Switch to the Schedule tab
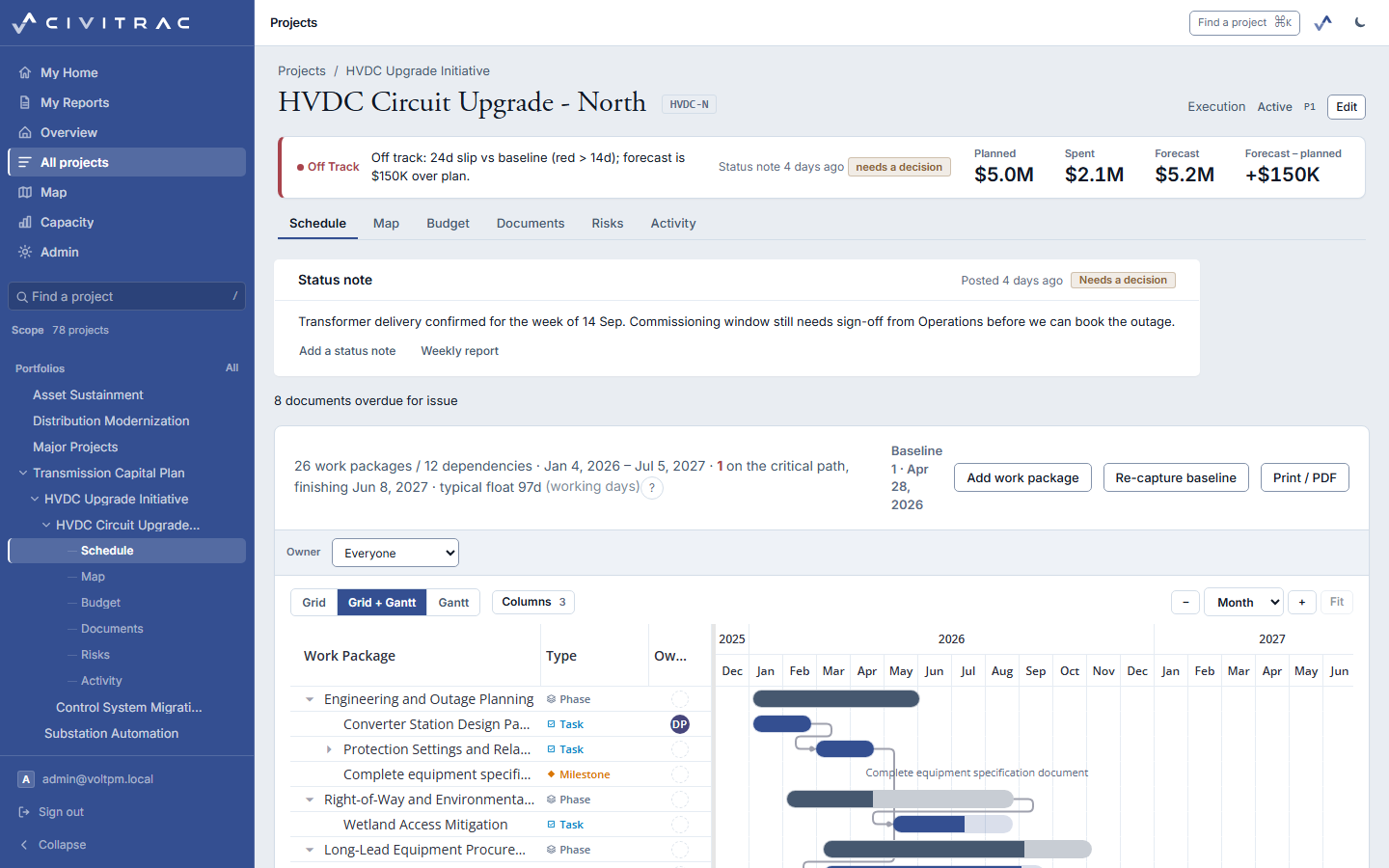1389x868 pixels. pos(317,223)
